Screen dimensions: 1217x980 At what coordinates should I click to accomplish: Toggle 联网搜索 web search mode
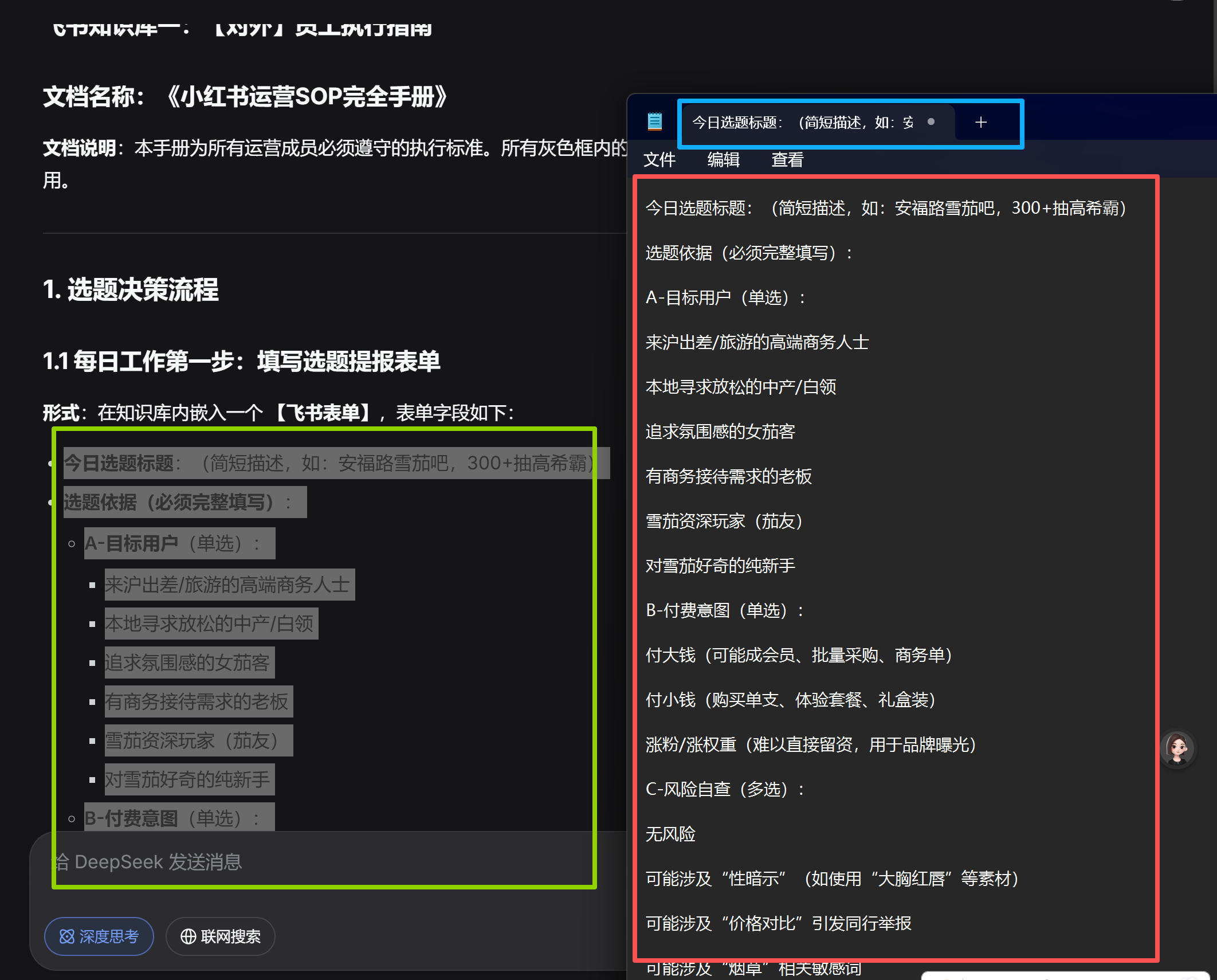[x=221, y=936]
